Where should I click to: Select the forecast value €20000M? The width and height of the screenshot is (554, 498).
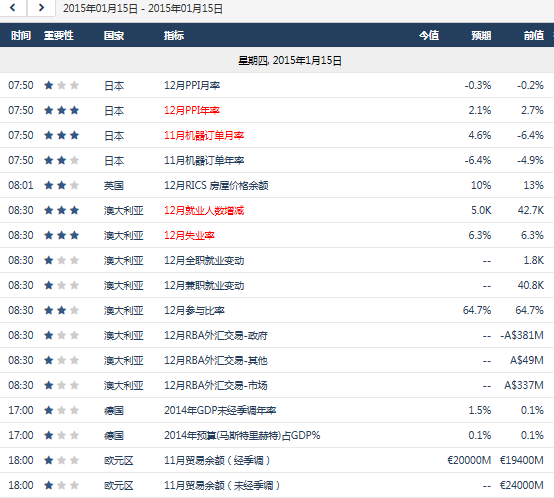click(469, 461)
